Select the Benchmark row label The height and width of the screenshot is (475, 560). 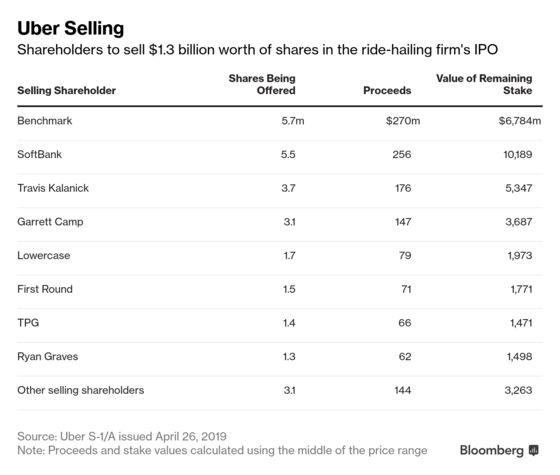click(45, 121)
